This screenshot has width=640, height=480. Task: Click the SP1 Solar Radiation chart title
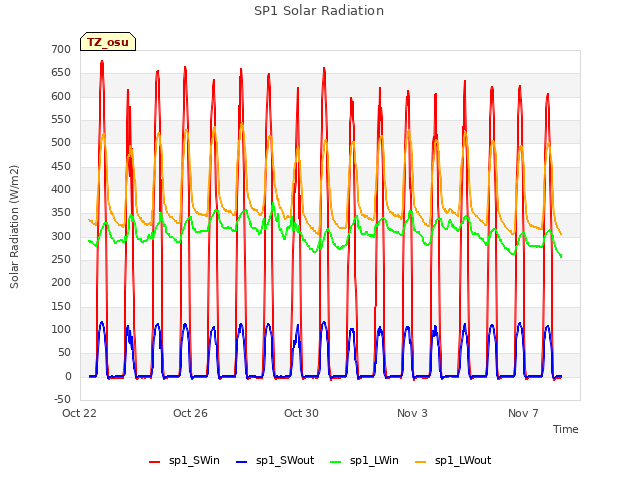pos(319,11)
